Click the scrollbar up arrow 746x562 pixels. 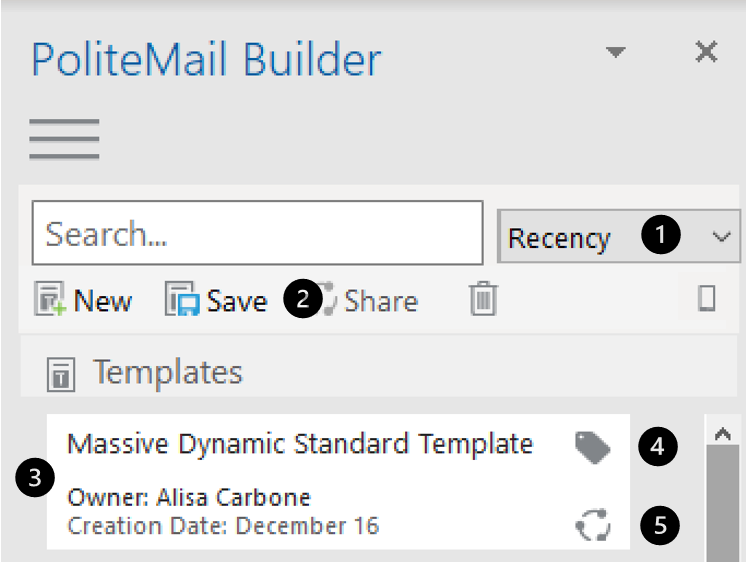[724, 434]
